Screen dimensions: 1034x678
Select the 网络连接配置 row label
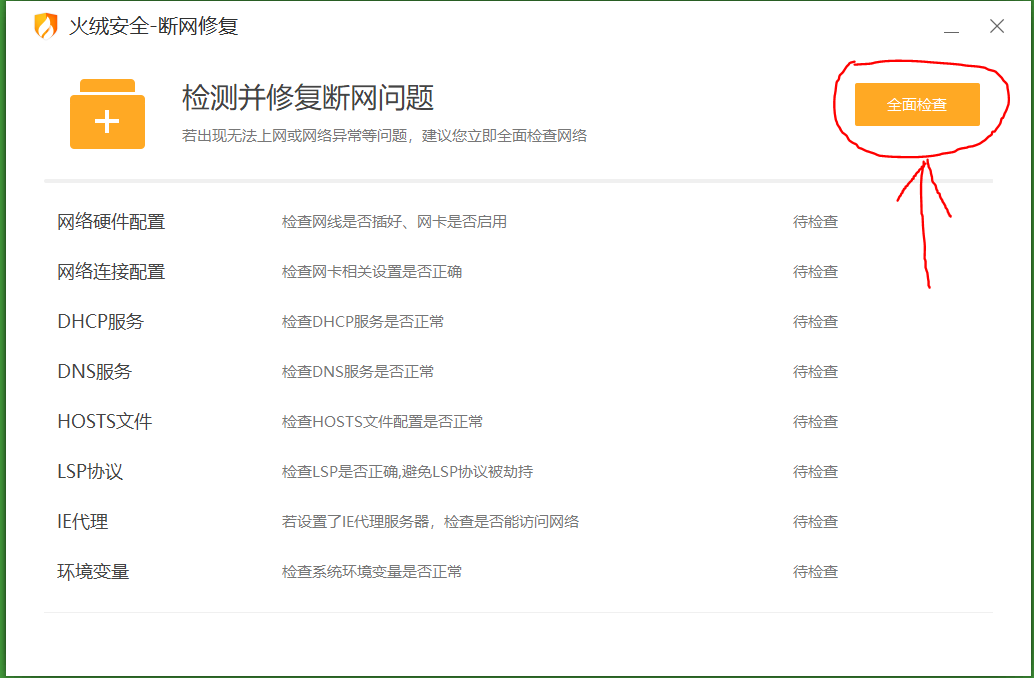click(x=111, y=272)
